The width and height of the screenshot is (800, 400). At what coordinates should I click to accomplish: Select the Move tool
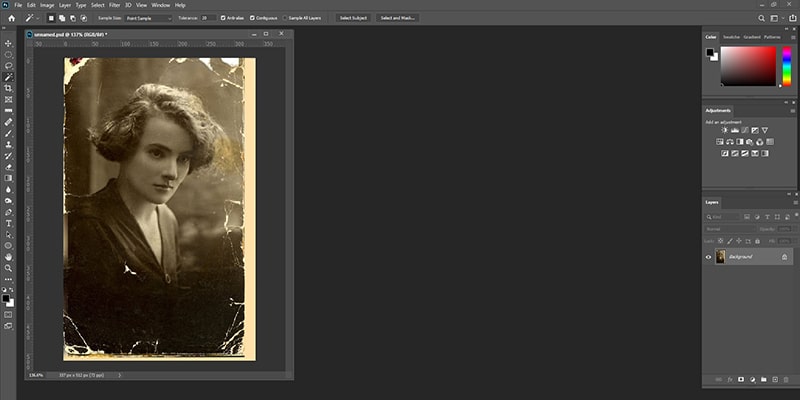[8, 43]
